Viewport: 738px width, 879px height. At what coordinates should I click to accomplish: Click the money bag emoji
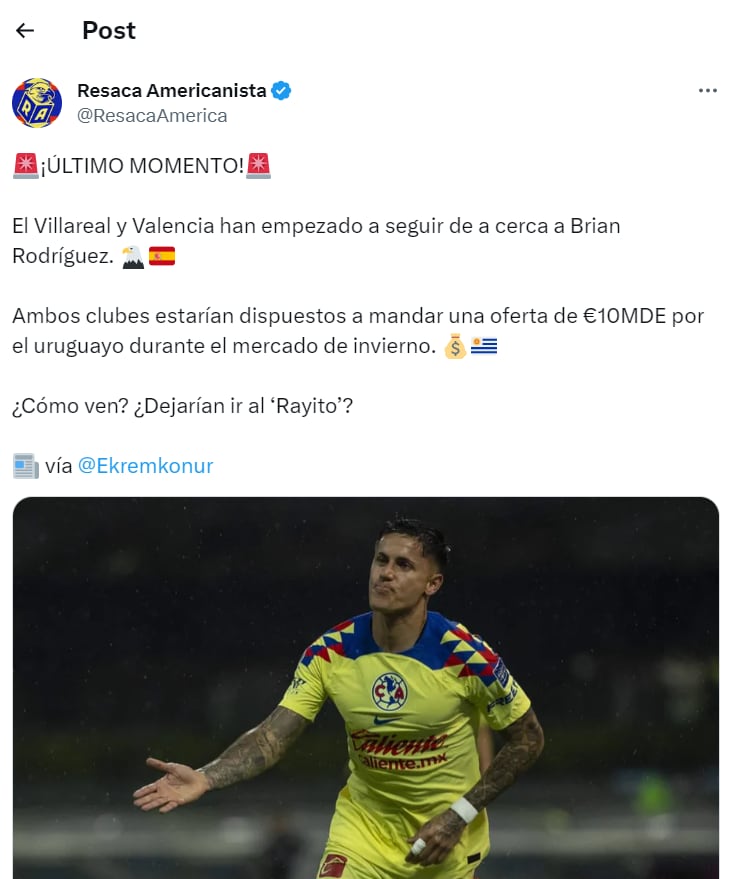[455, 346]
